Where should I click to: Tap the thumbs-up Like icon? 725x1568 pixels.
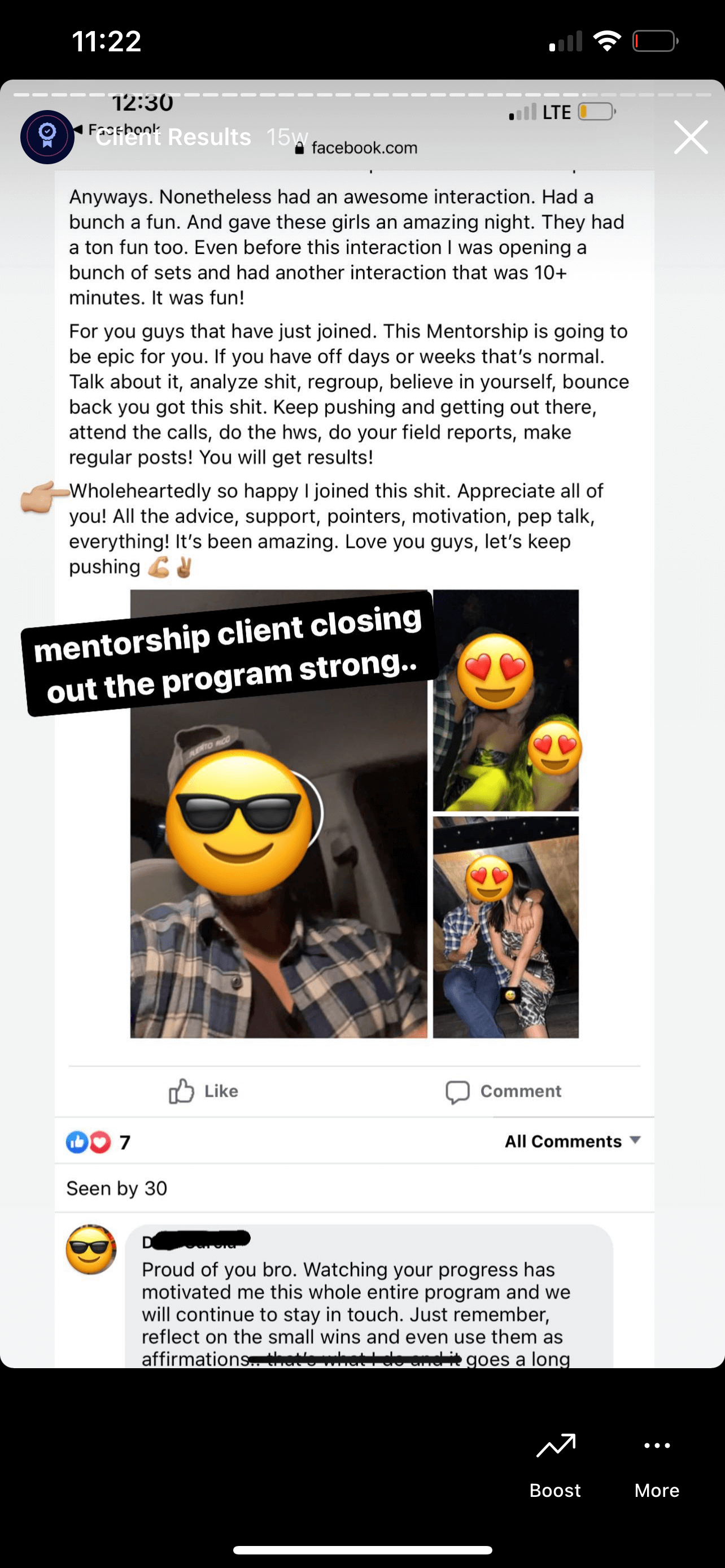(x=181, y=1091)
